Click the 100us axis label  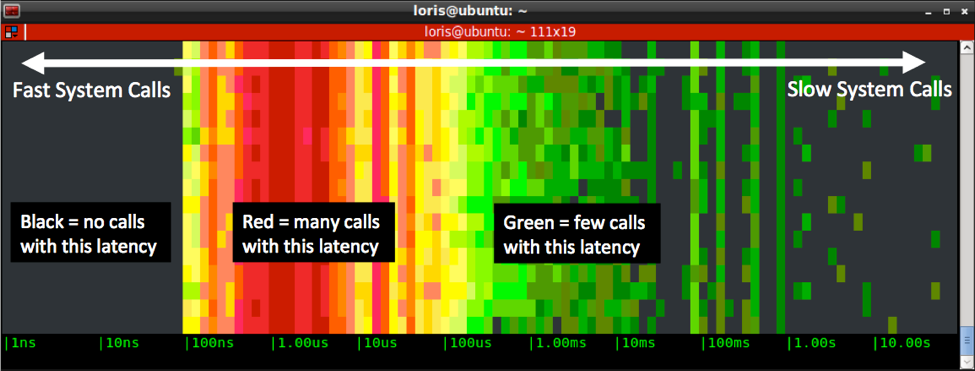[469, 343]
